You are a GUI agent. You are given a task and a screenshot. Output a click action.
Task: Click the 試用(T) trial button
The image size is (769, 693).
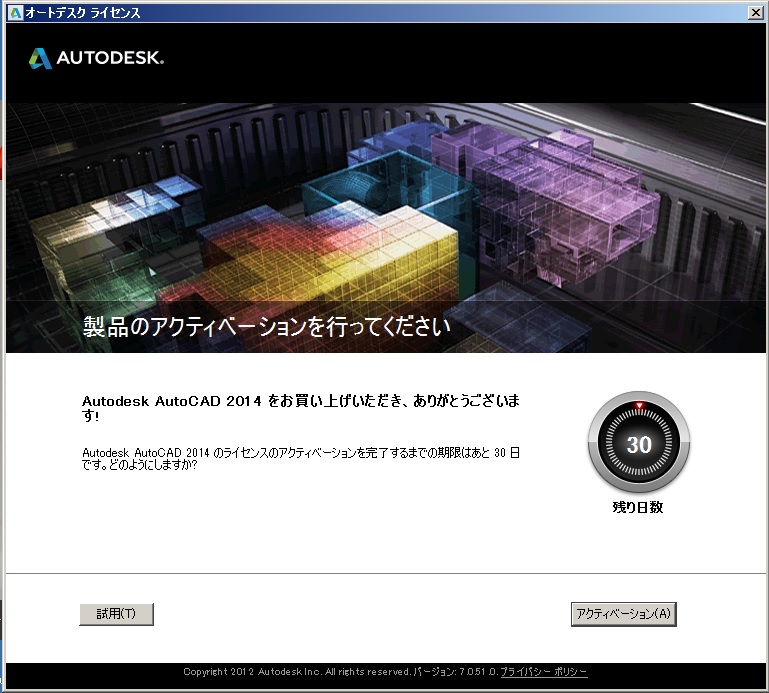coord(116,614)
